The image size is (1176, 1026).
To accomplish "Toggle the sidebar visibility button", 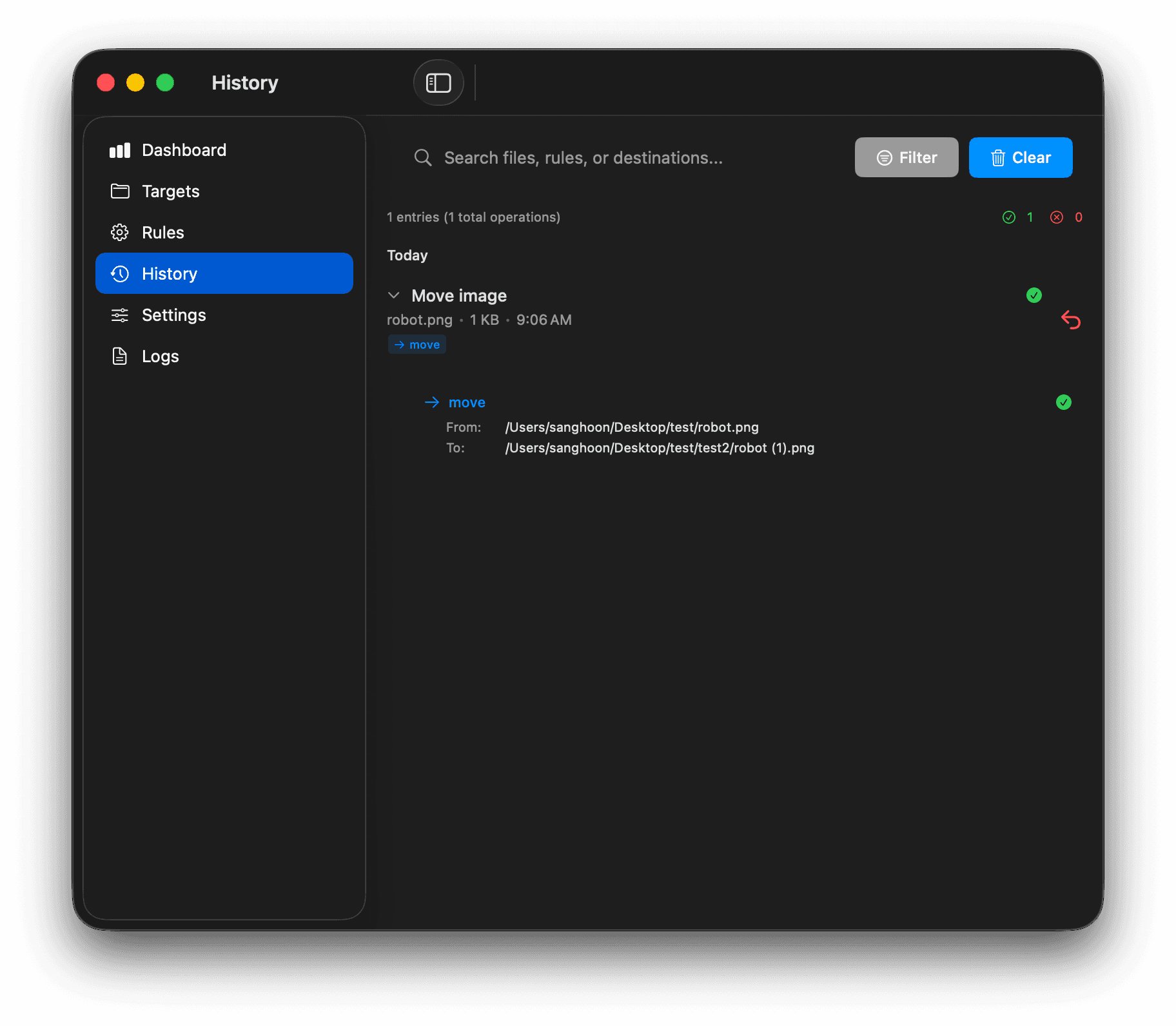I will pyautogui.click(x=438, y=82).
